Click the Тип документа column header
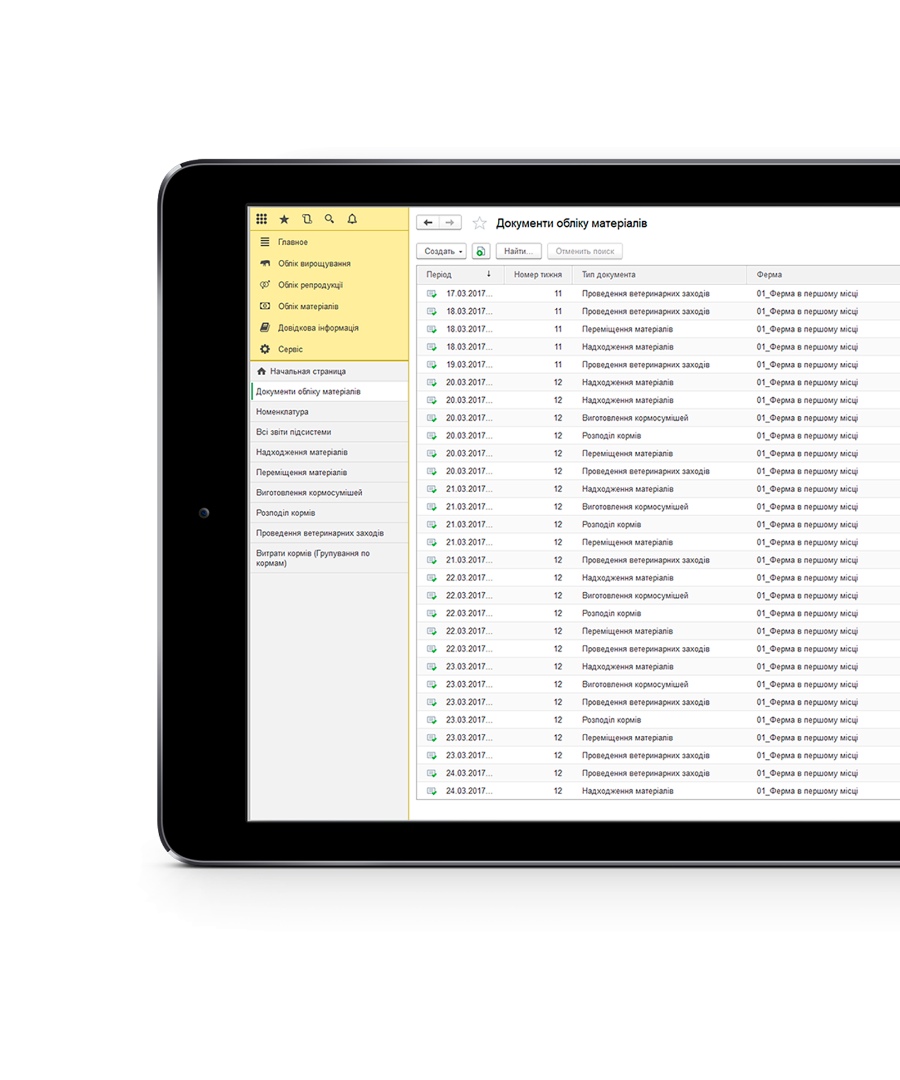Viewport: 900px width, 1080px height. click(608, 274)
